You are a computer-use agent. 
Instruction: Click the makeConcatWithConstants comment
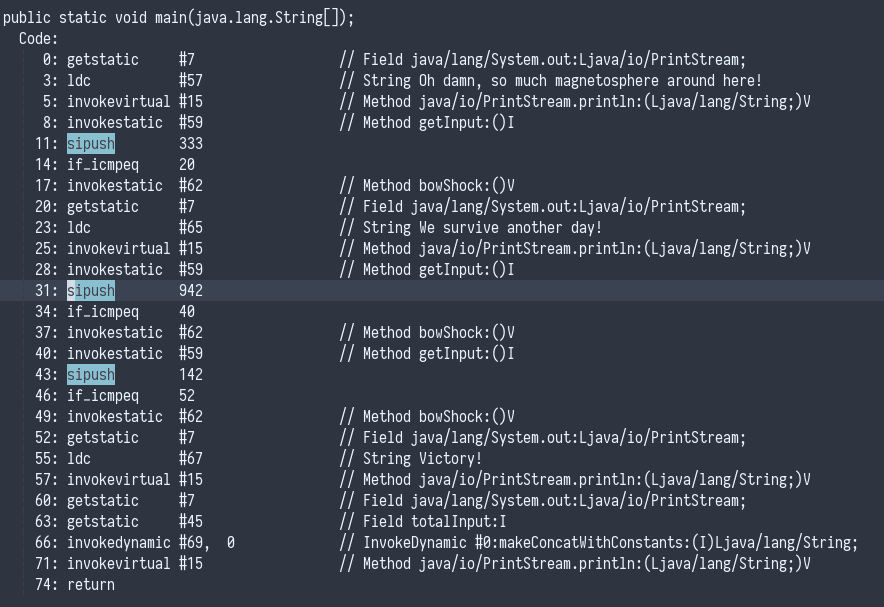point(598,542)
